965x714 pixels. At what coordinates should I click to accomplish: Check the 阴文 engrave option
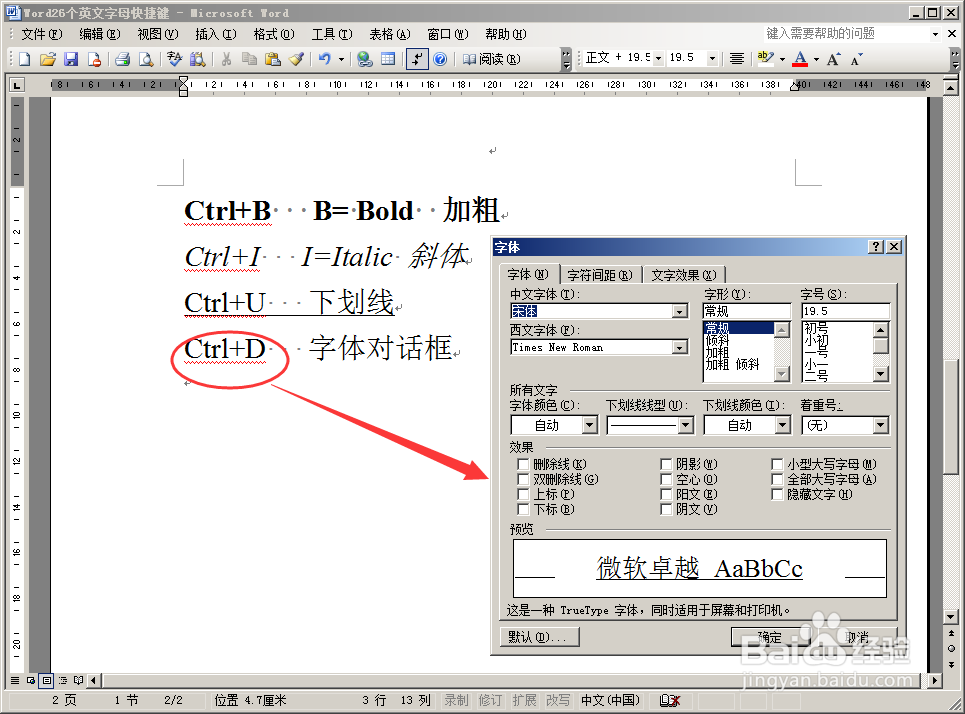pyautogui.click(x=666, y=509)
